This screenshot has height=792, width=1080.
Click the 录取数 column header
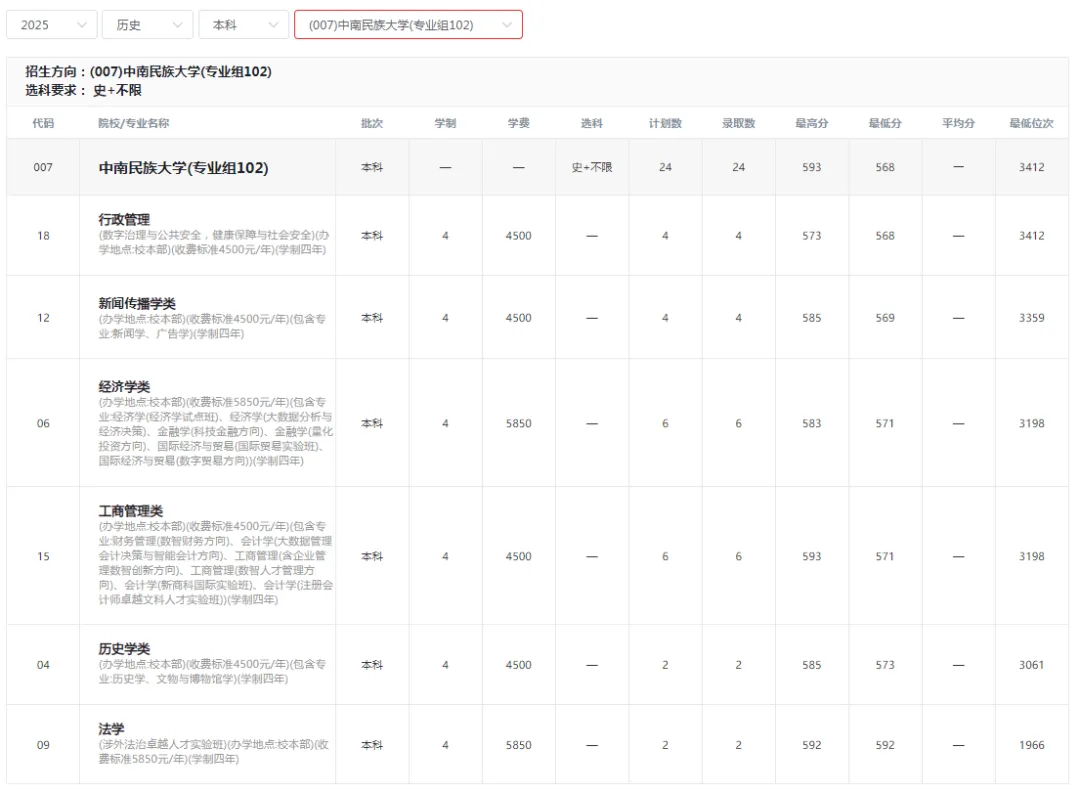tap(738, 123)
